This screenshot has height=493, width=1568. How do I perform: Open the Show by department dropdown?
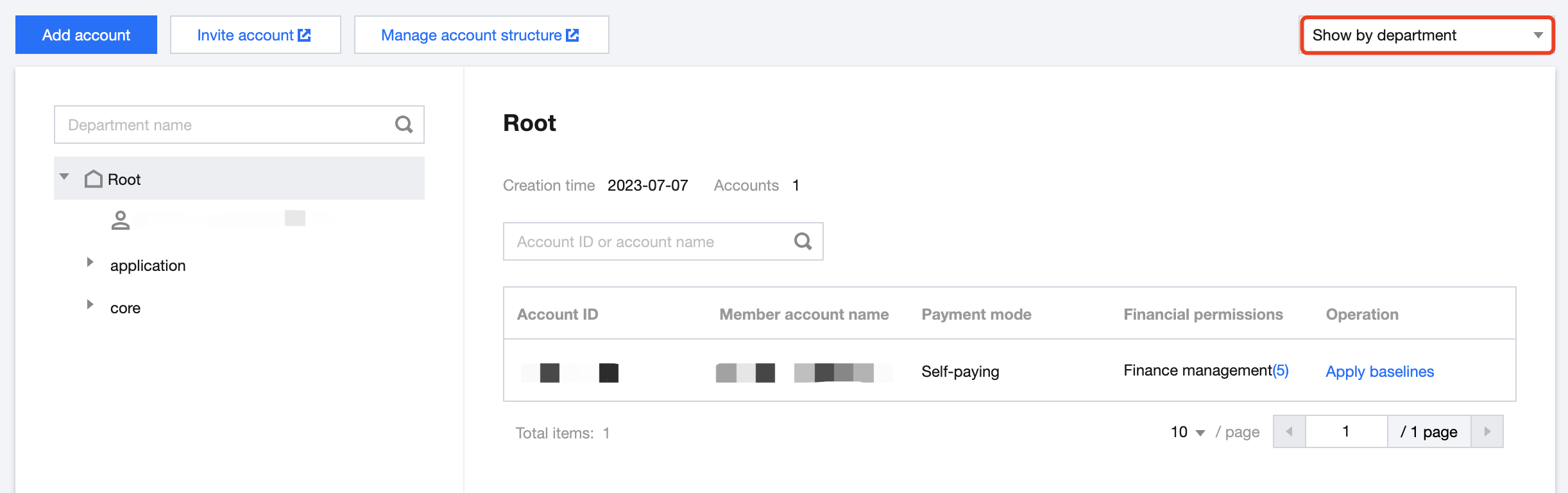pyautogui.click(x=1427, y=35)
